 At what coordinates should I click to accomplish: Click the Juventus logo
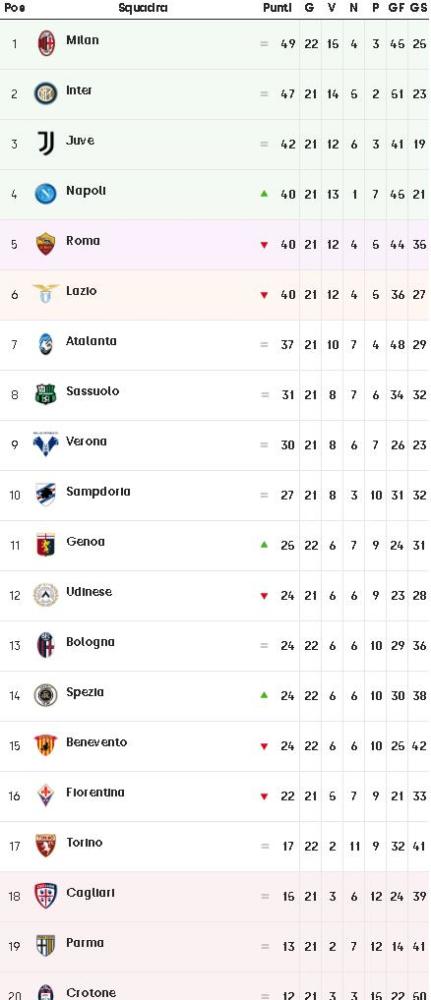click(x=45, y=143)
